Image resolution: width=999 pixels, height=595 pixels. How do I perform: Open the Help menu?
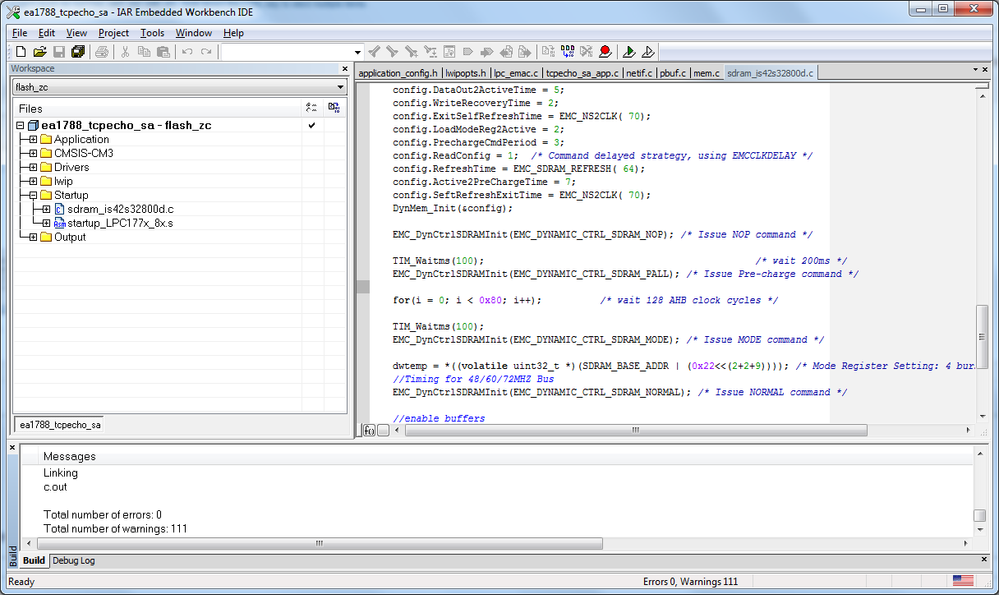click(x=233, y=33)
